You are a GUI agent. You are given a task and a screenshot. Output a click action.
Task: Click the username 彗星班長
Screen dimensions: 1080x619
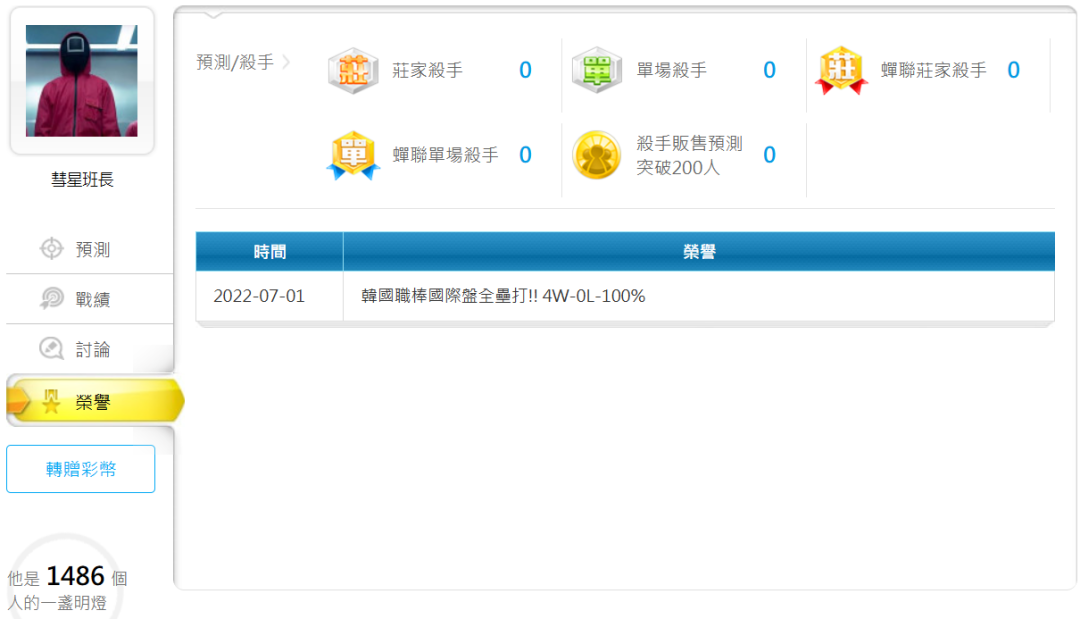click(82, 180)
